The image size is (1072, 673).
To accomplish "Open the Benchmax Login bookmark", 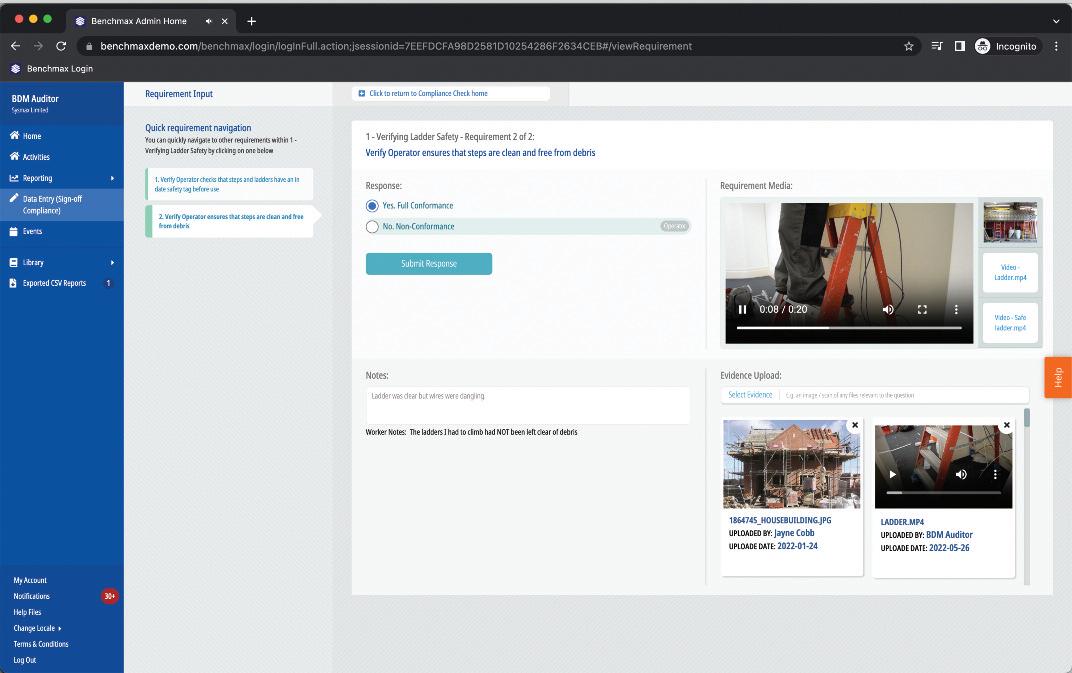I will tap(52, 68).
